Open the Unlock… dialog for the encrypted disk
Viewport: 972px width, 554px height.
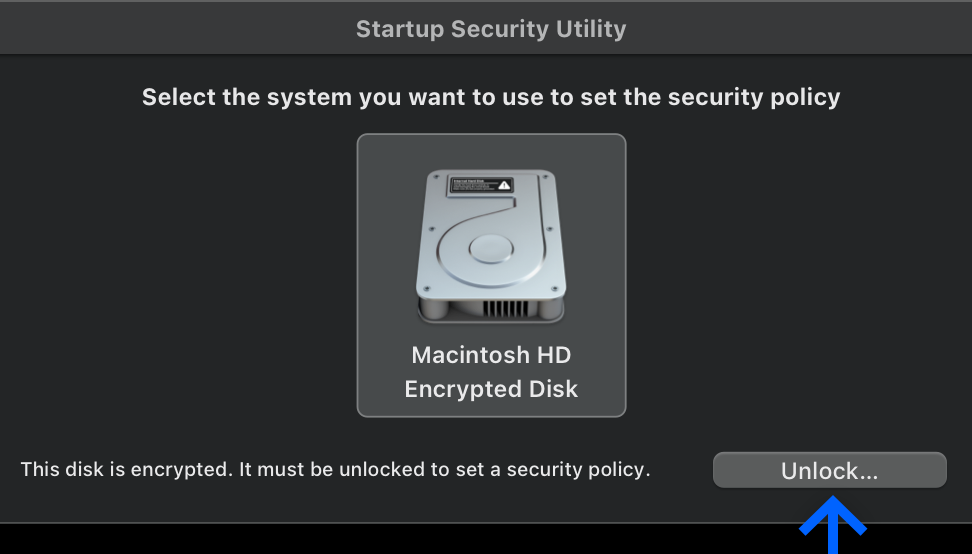829,470
